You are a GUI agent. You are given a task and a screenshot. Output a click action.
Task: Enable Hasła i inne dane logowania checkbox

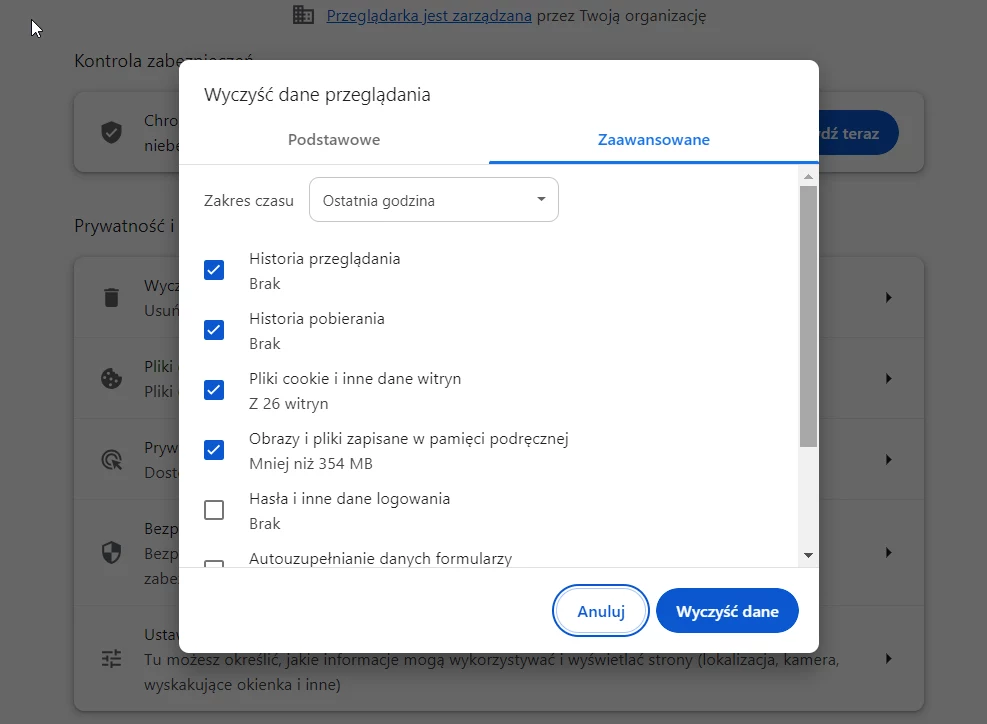pos(214,510)
